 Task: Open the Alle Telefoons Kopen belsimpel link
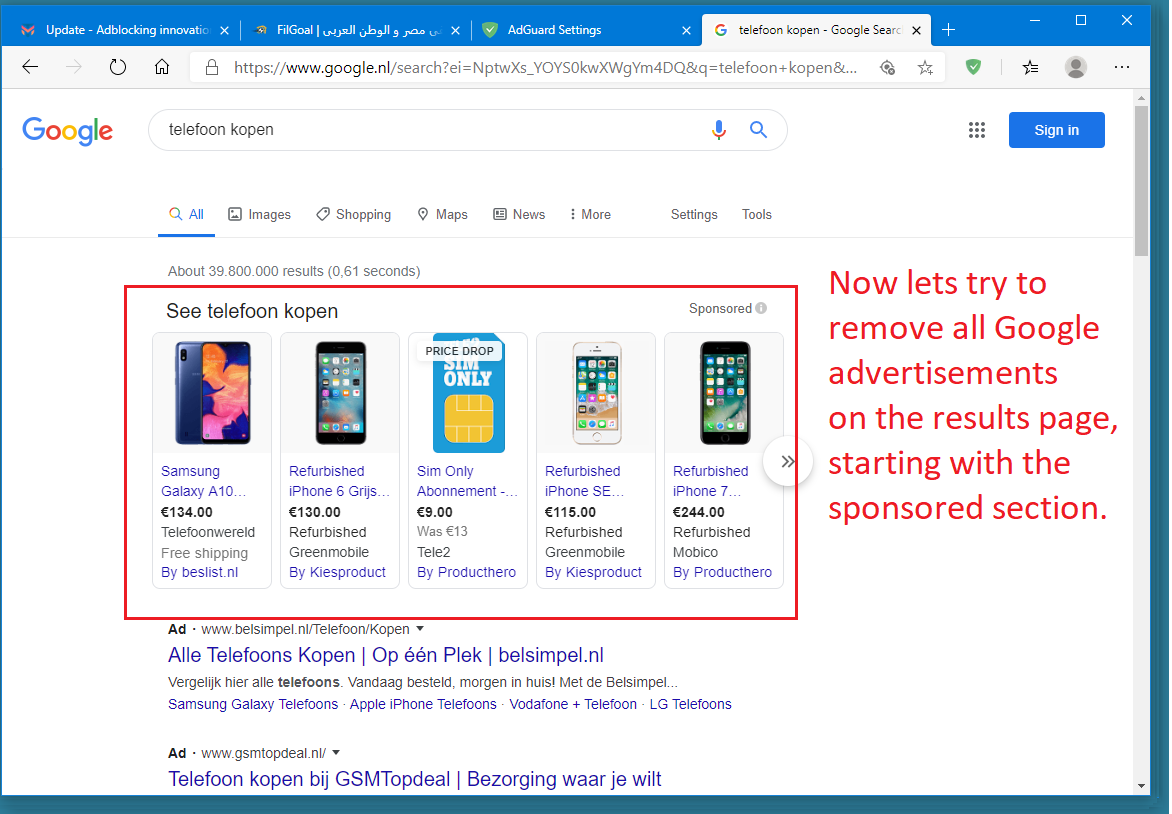(x=385, y=656)
